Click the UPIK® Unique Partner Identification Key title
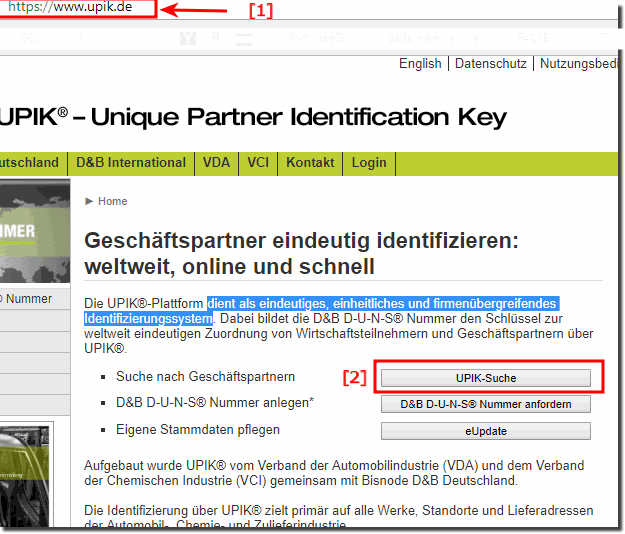 pyautogui.click(x=253, y=117)
